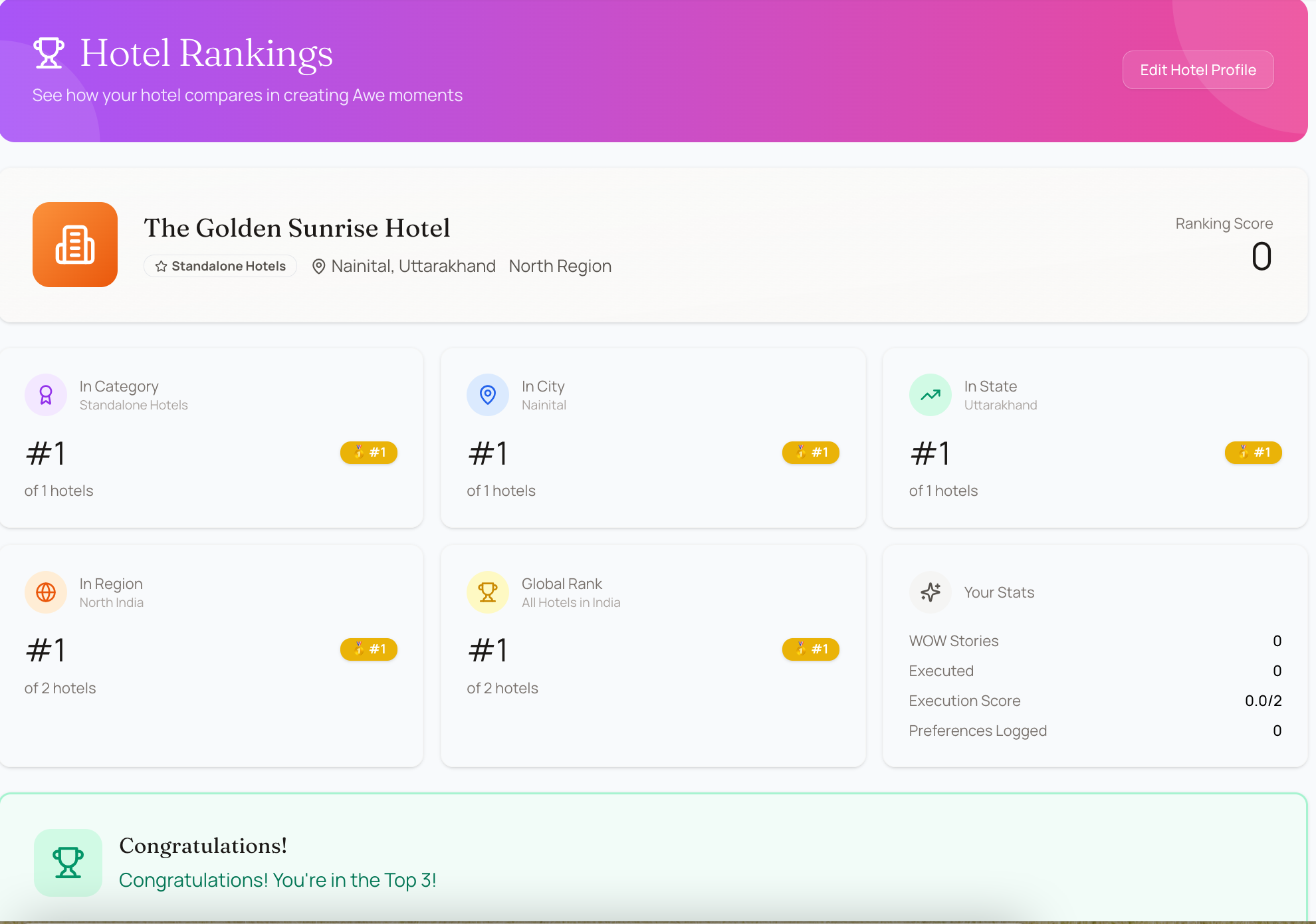Click the green trending arrow icon for In State
The width and height of the screenshot is (1316, 924).
931,395
